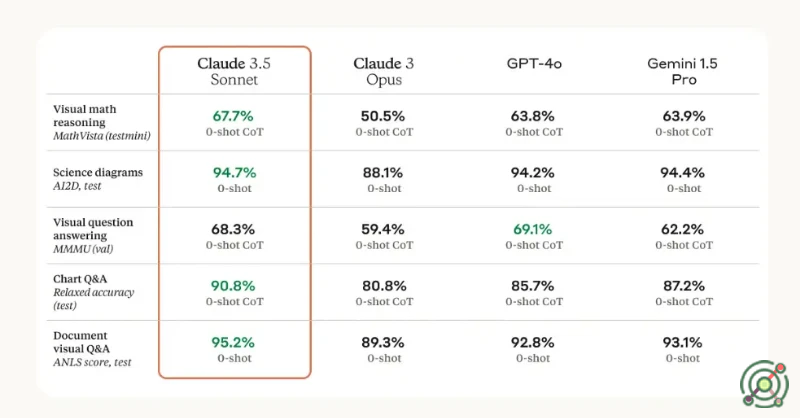The height and width of the screenshot is (418, 800).
Task: Click the green 67.7% MathVista score
Action: (234, 116)
